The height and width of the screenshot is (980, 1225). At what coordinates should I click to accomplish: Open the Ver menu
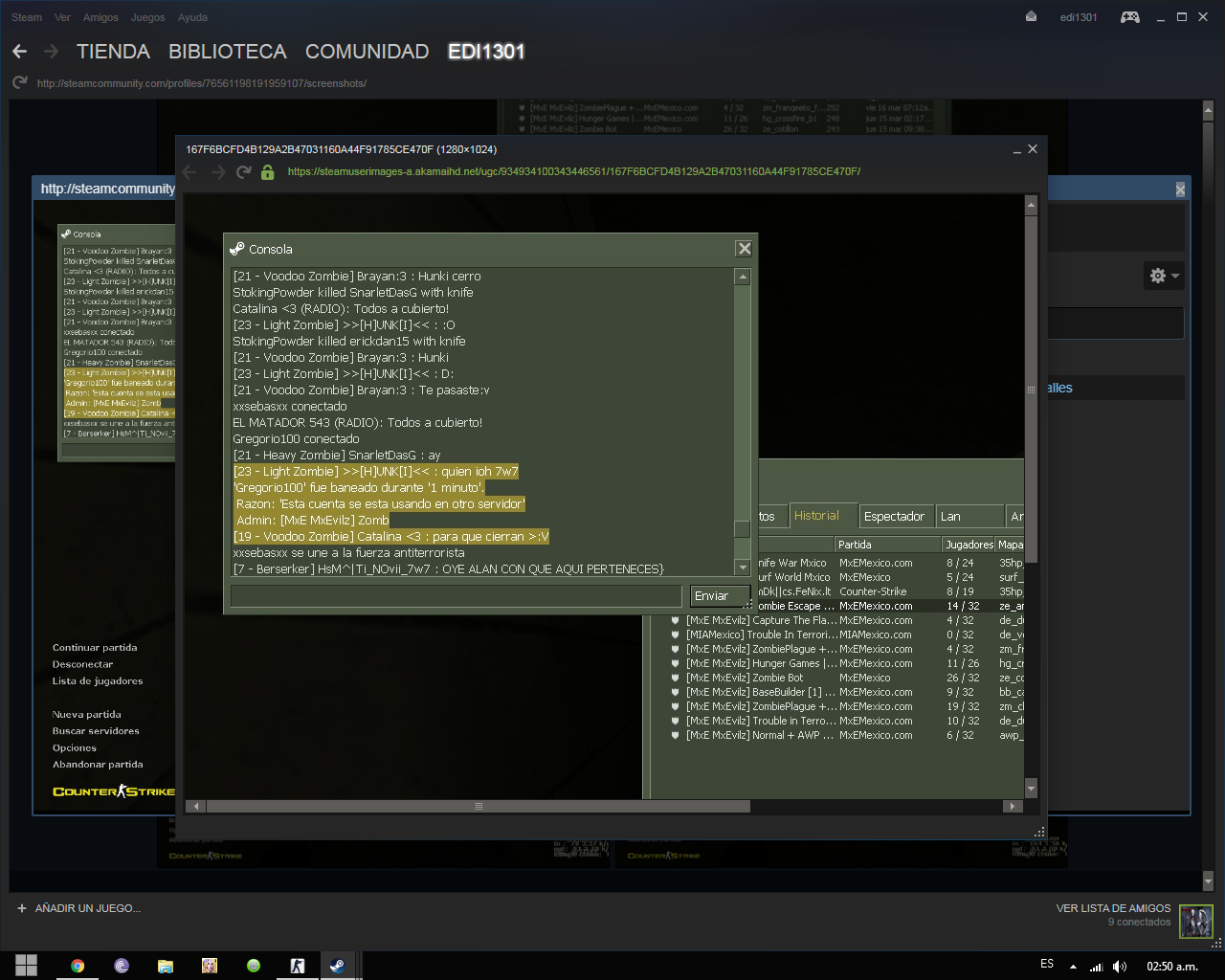click(62, 17)
